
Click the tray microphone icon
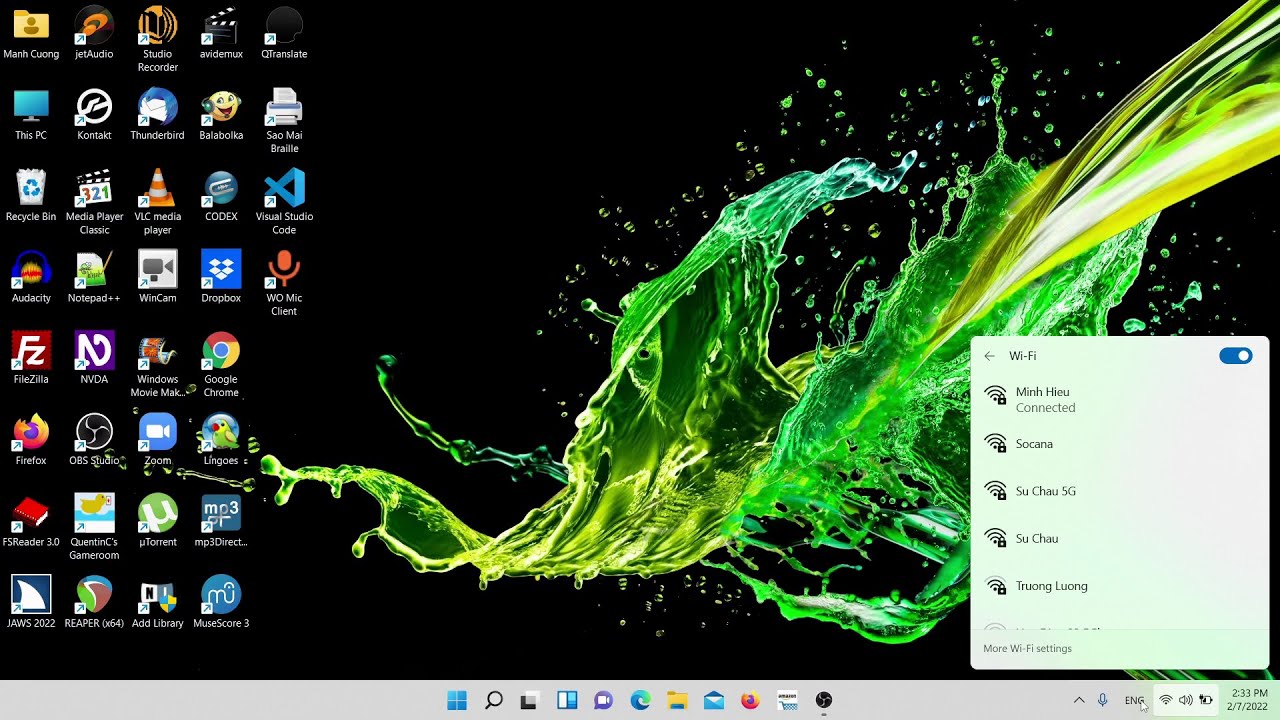pos(1103,700)
